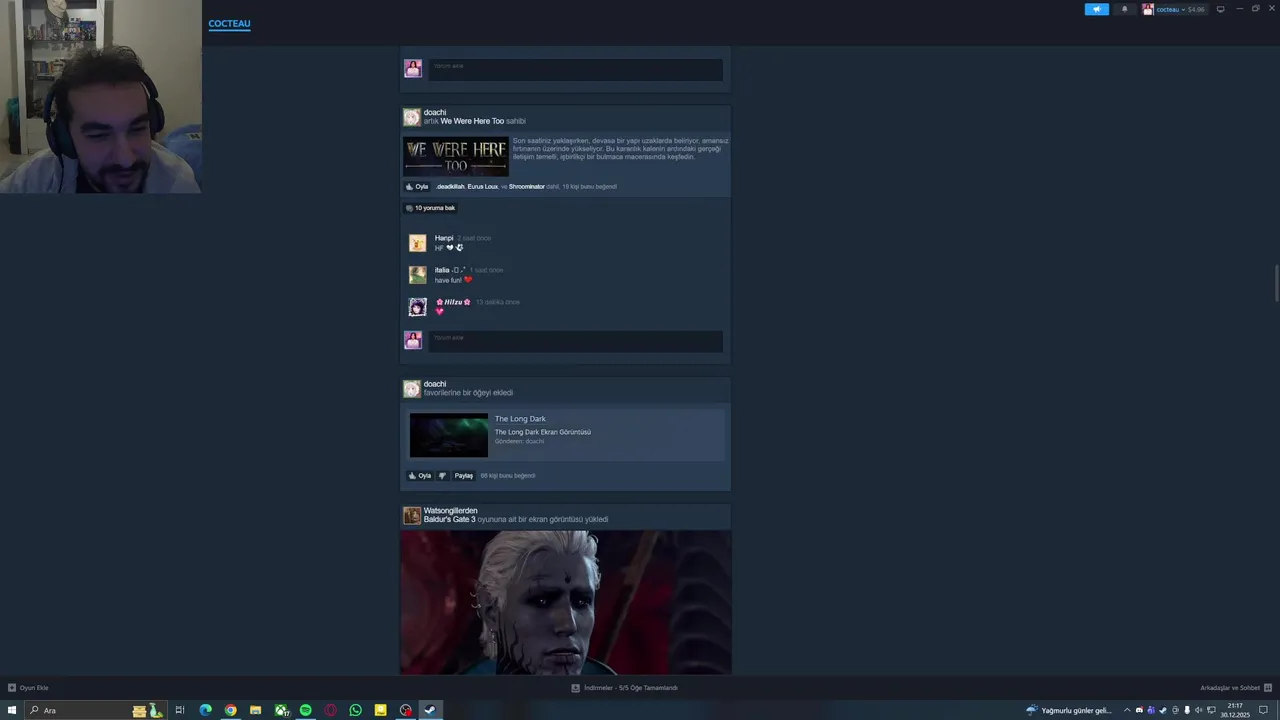The image size is (1280, 720).
Task: Open 'Arkadaşlar ve Sohbet' friends chat
Action: click(x=1236, y=688)
